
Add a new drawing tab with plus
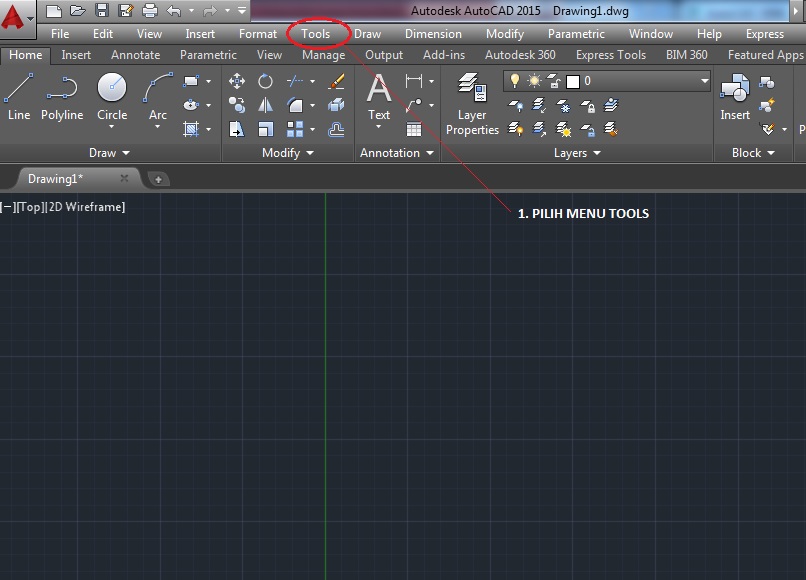(x=158, y=179)
